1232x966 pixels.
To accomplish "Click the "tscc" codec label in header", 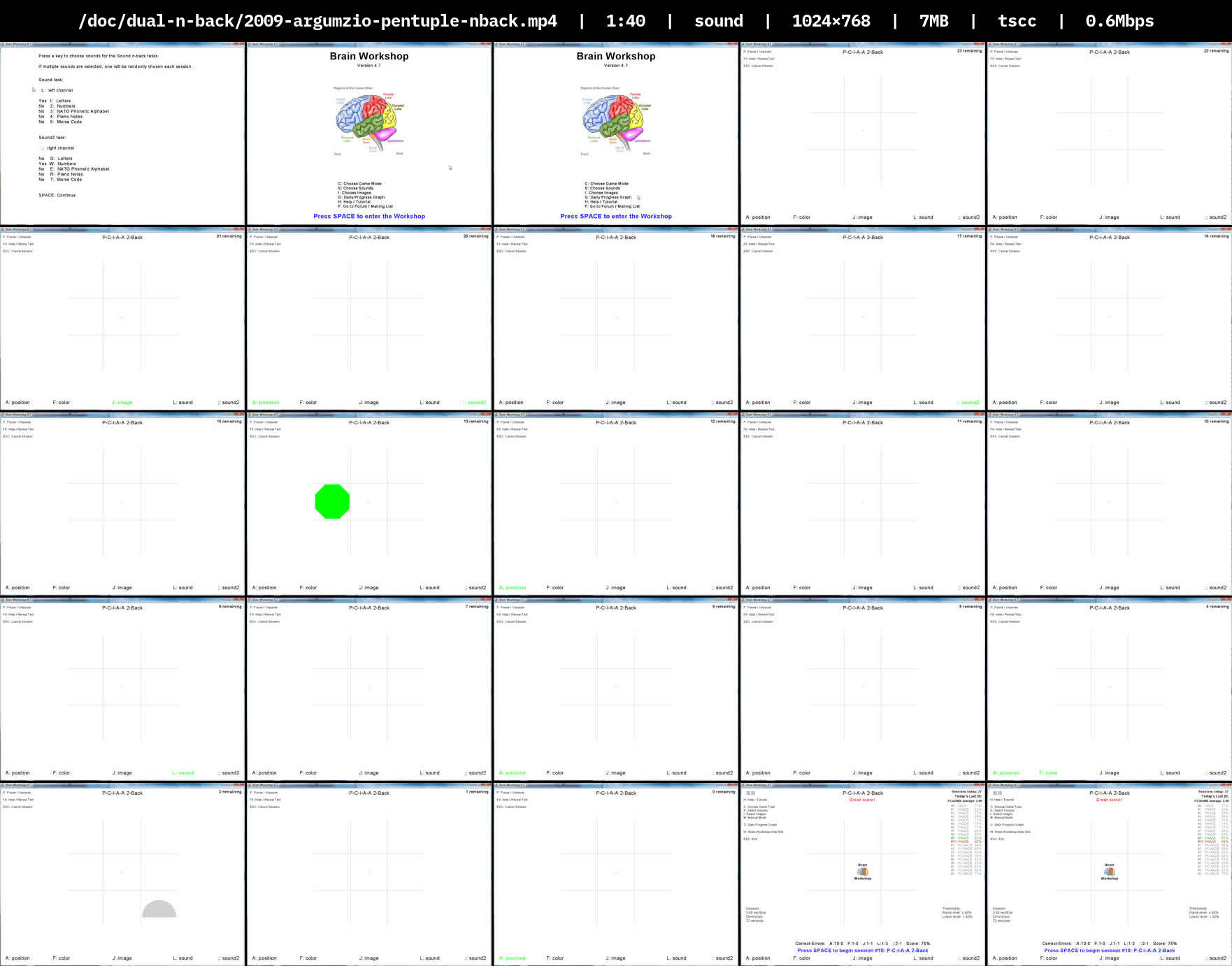I will pyautogui.click(x=1017, y=21).
